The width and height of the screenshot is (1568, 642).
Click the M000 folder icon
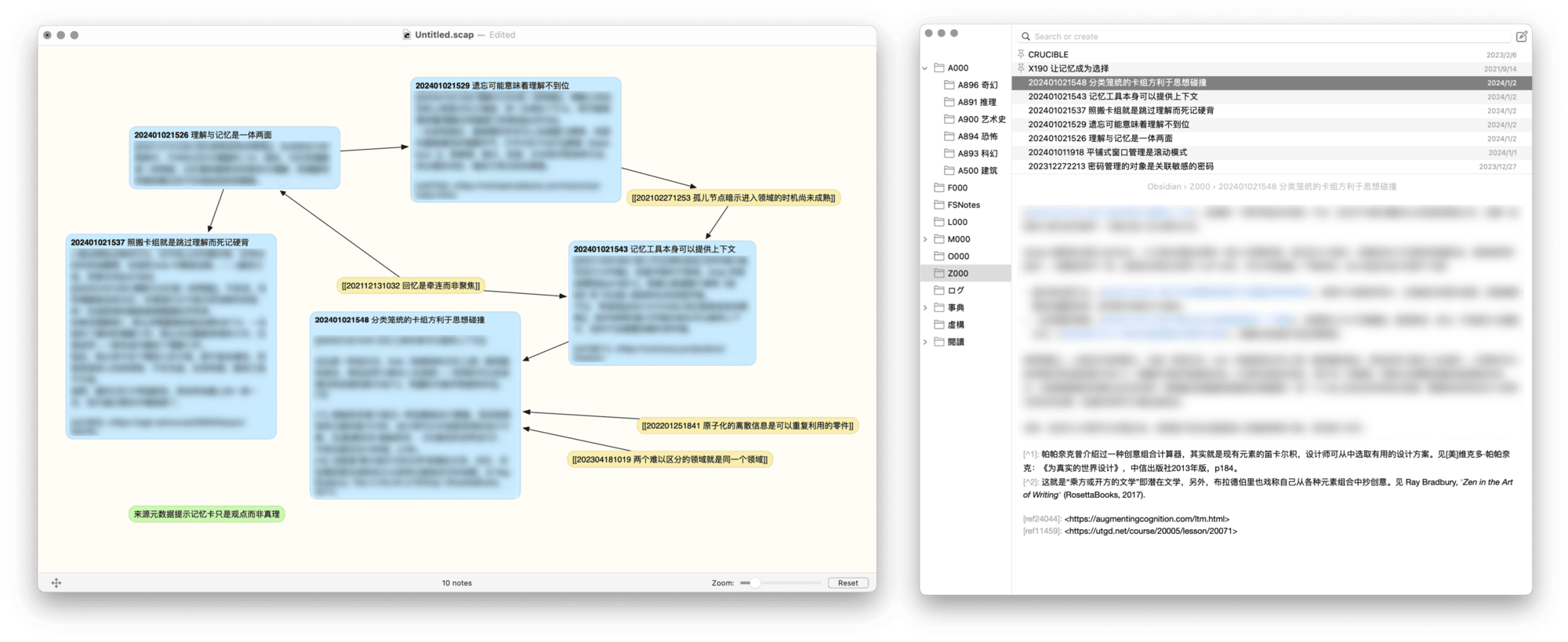[939, 239]
